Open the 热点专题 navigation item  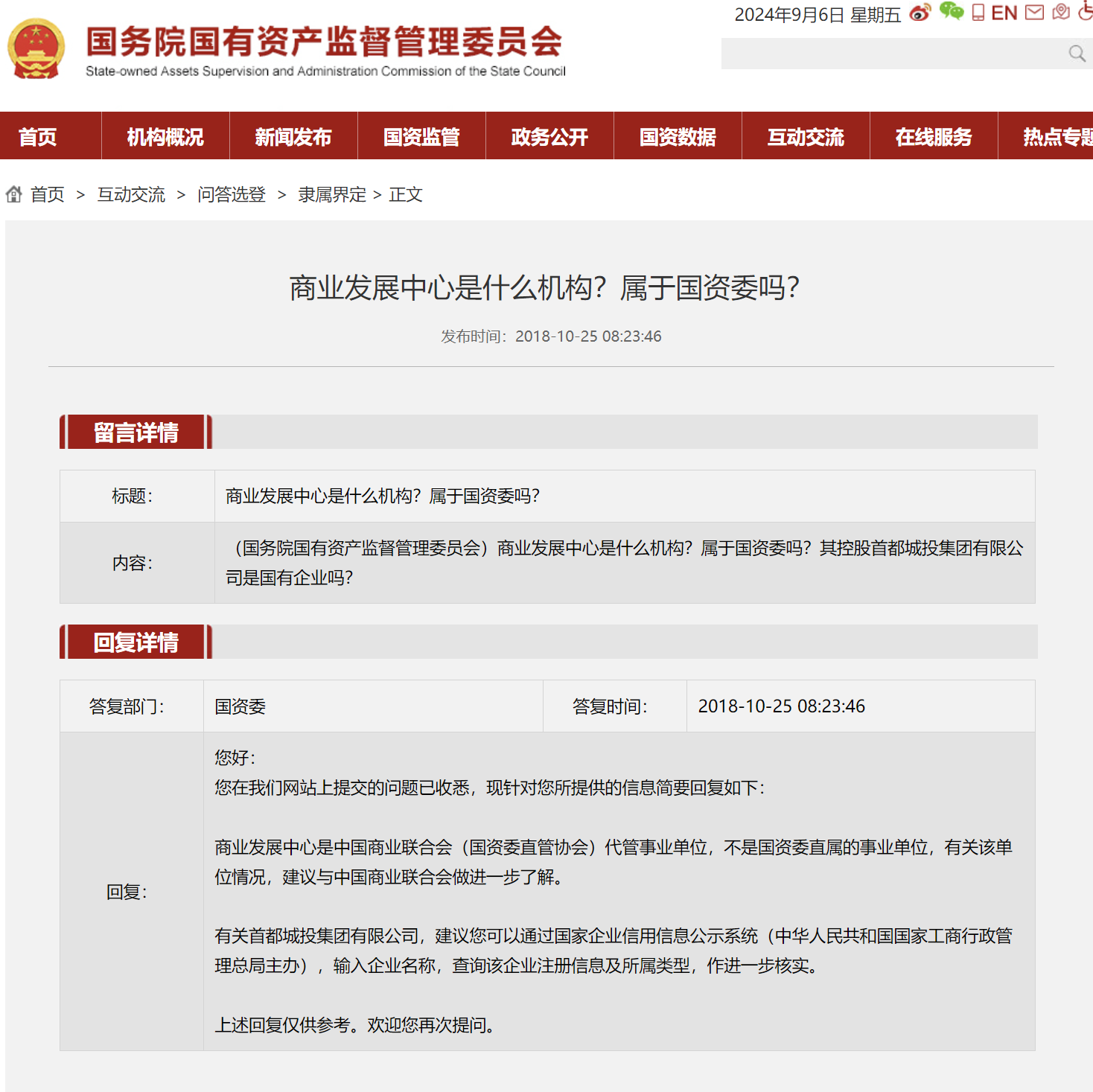point(1057,136)
